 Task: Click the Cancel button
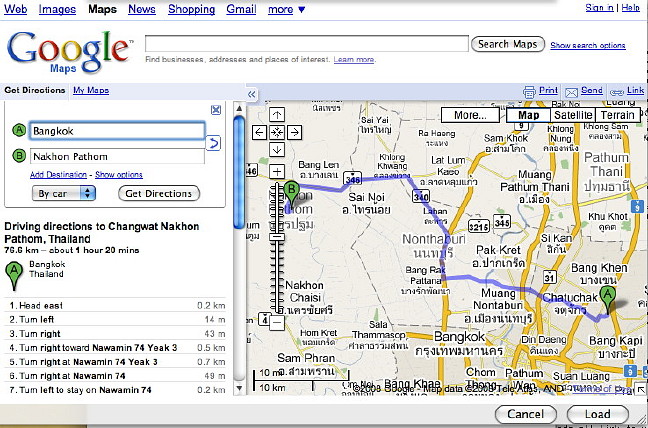pos(526,414)
